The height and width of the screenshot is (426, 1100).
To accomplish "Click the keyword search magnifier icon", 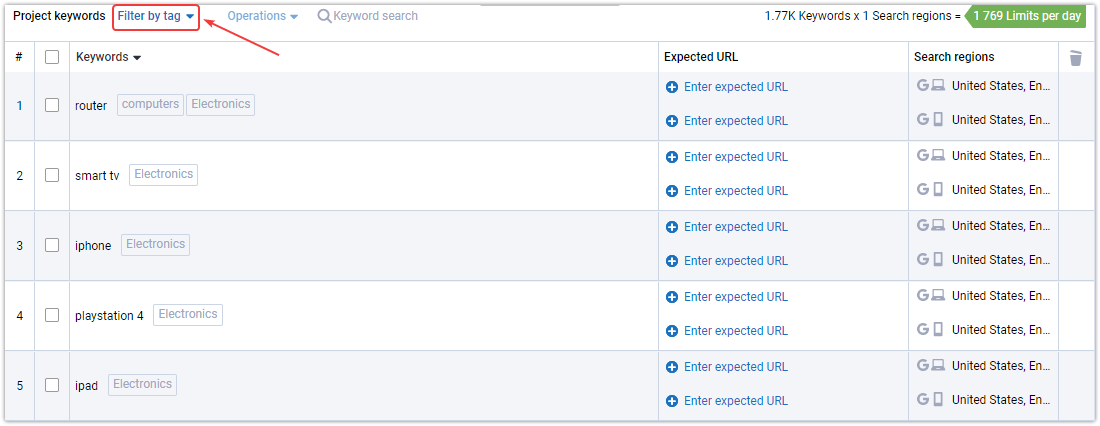I will coord(324,16).
